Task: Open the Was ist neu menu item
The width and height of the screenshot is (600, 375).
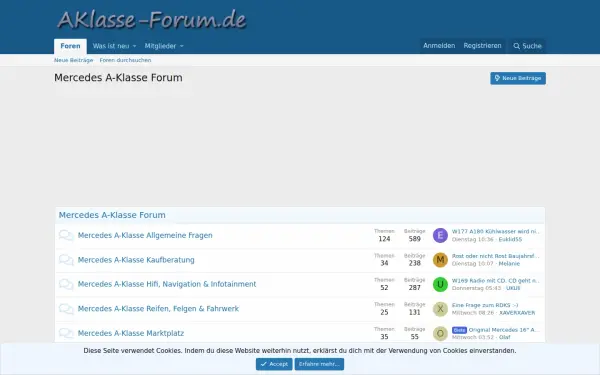Action: pyautogui.click(x=111, y=46)
